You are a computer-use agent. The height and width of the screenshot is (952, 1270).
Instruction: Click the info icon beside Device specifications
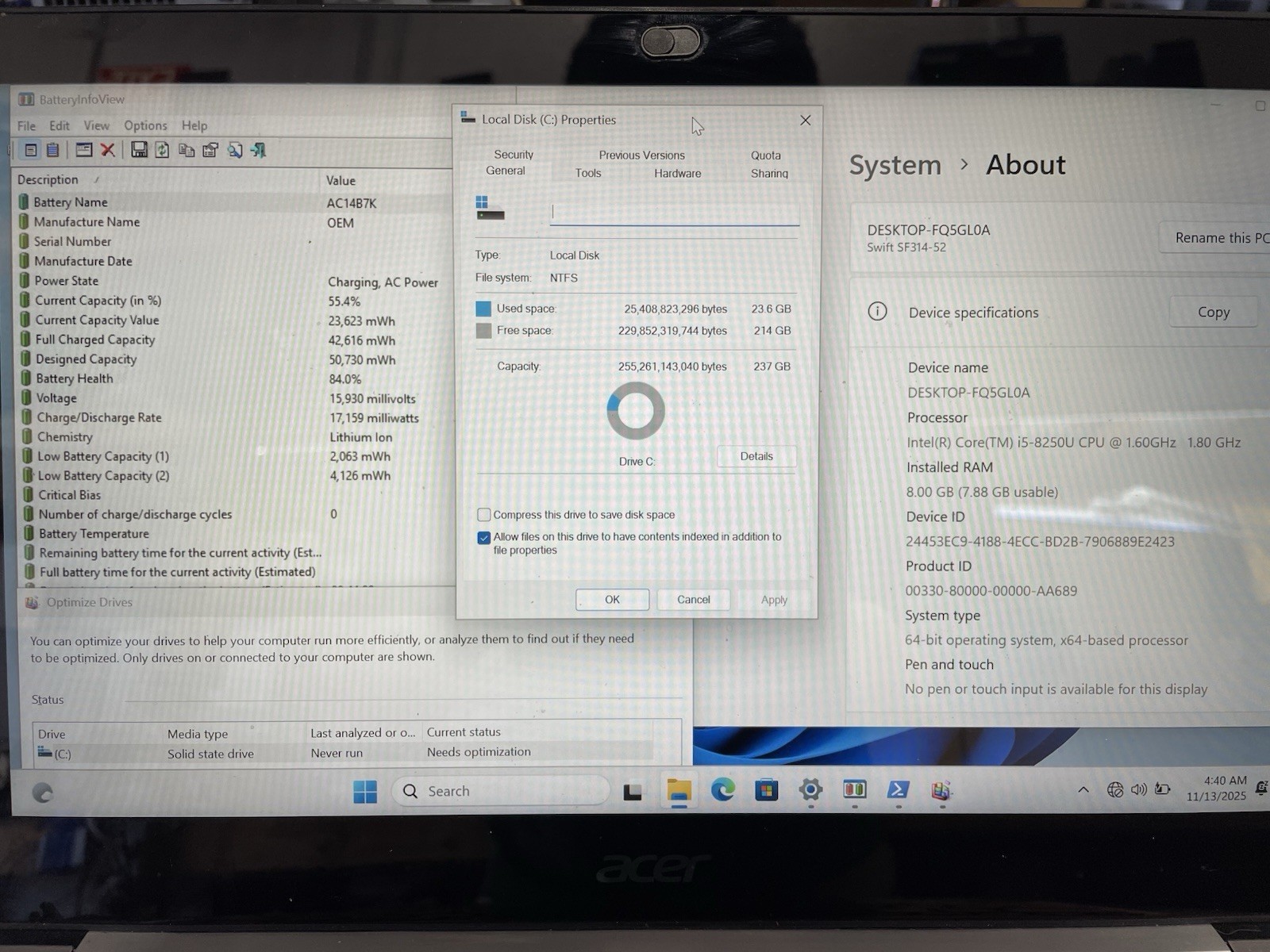coord(877,311)
